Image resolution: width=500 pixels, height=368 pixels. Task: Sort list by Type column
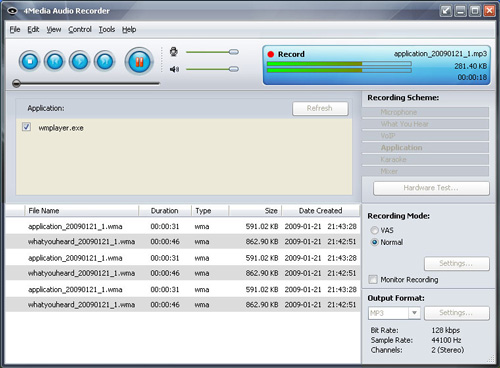coord(210,211)
